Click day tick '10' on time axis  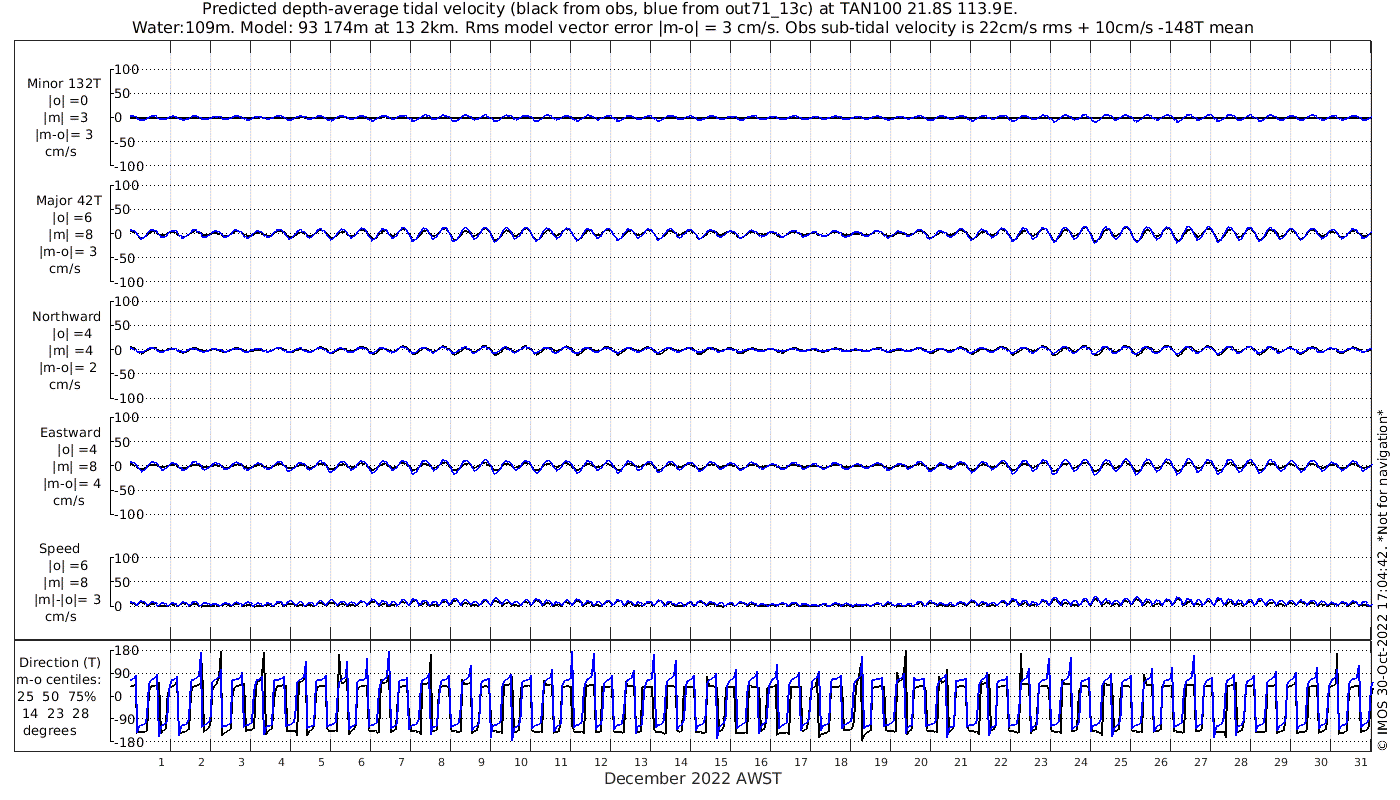tap(521, 761)
